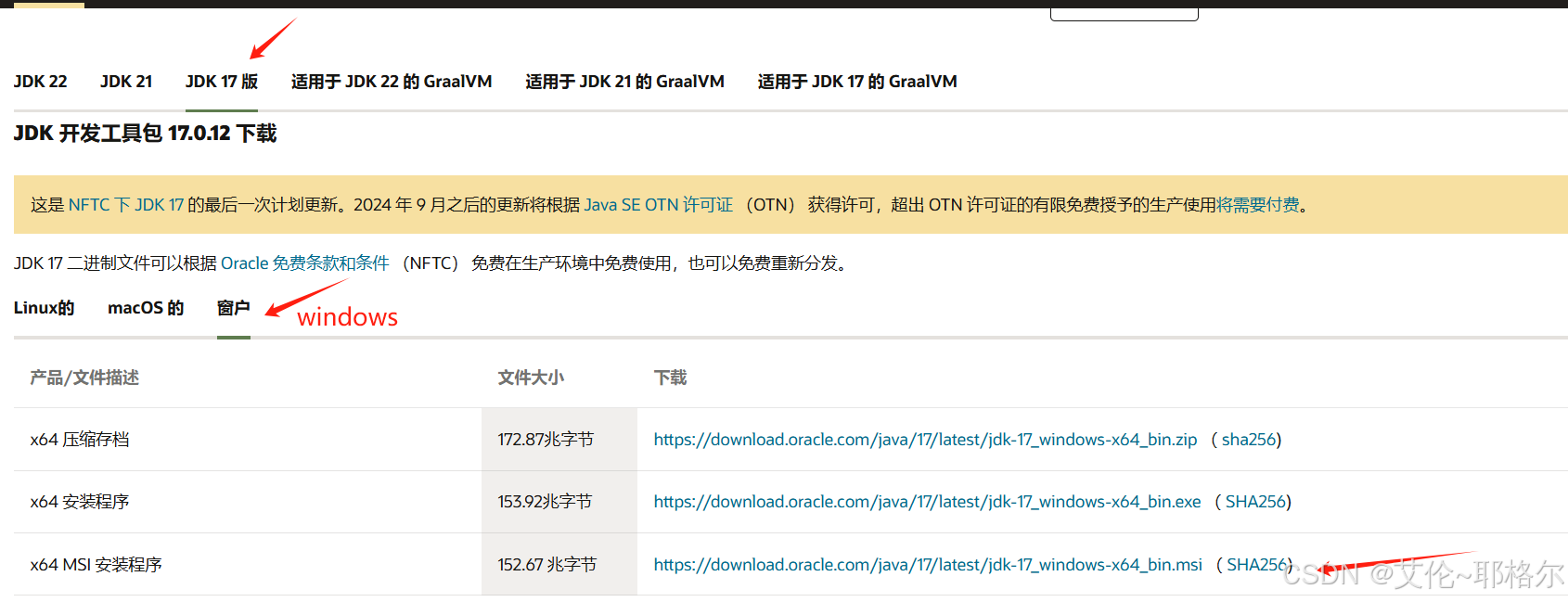Download jdk-17_windows-x64_bin.zip link
Screen dimensions: 1568x602
point(925,440)
